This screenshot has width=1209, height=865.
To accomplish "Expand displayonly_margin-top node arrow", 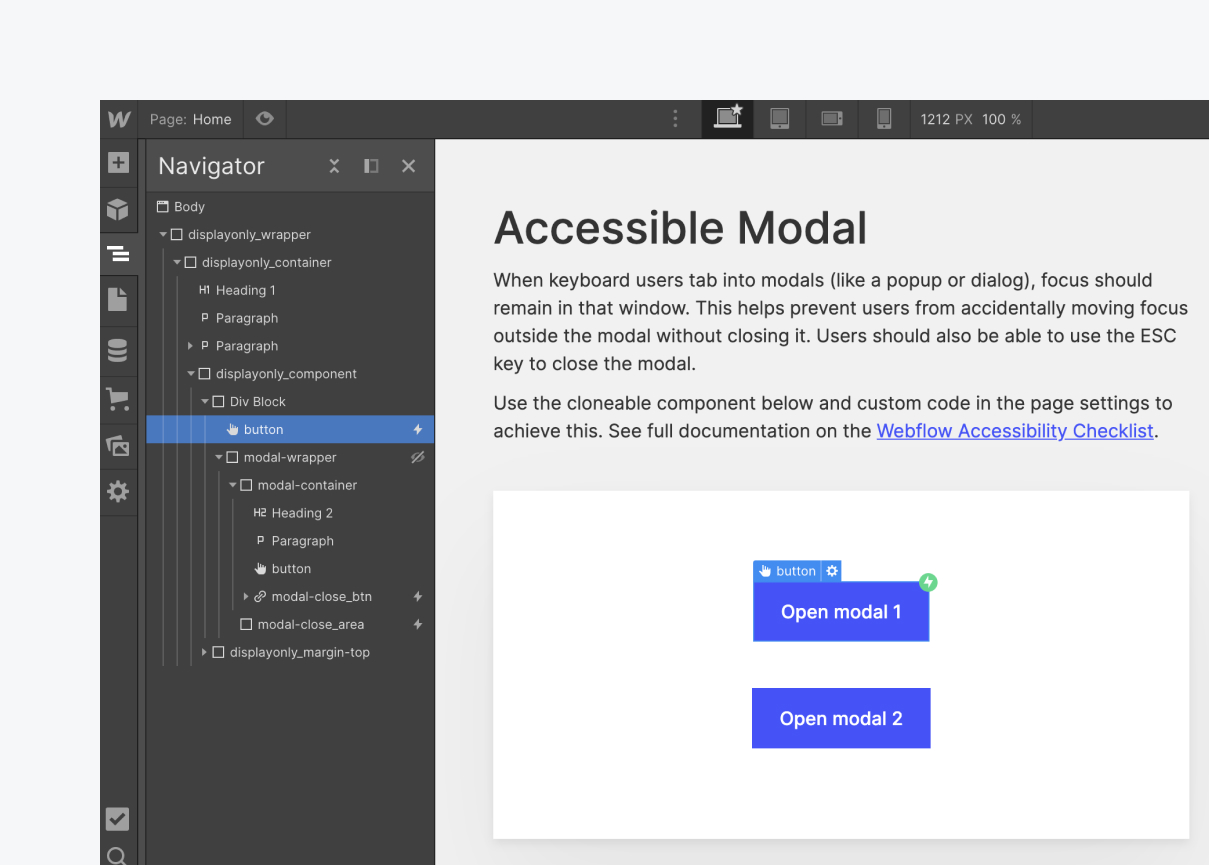I will point(205,653).
